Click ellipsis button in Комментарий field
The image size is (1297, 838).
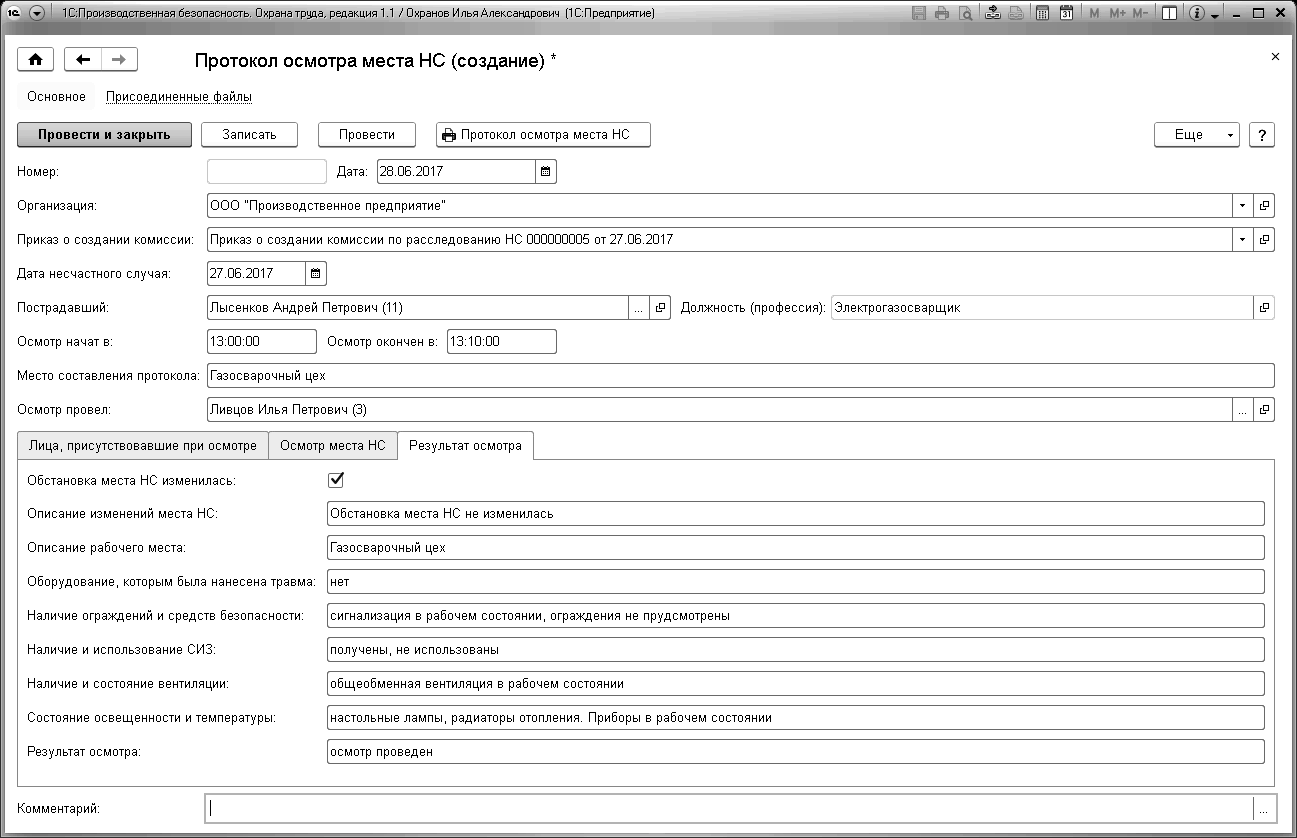click(x=1264, y=809)
